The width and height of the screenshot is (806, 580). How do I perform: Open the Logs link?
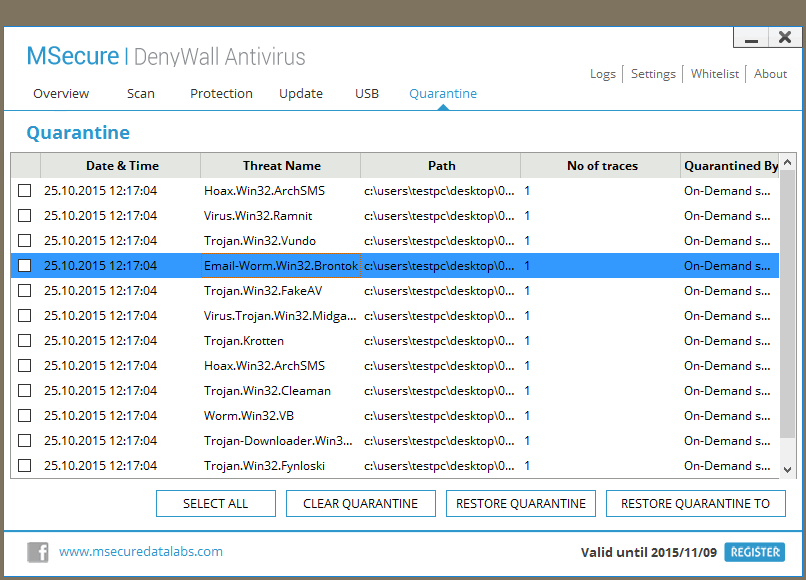point(603,74)
